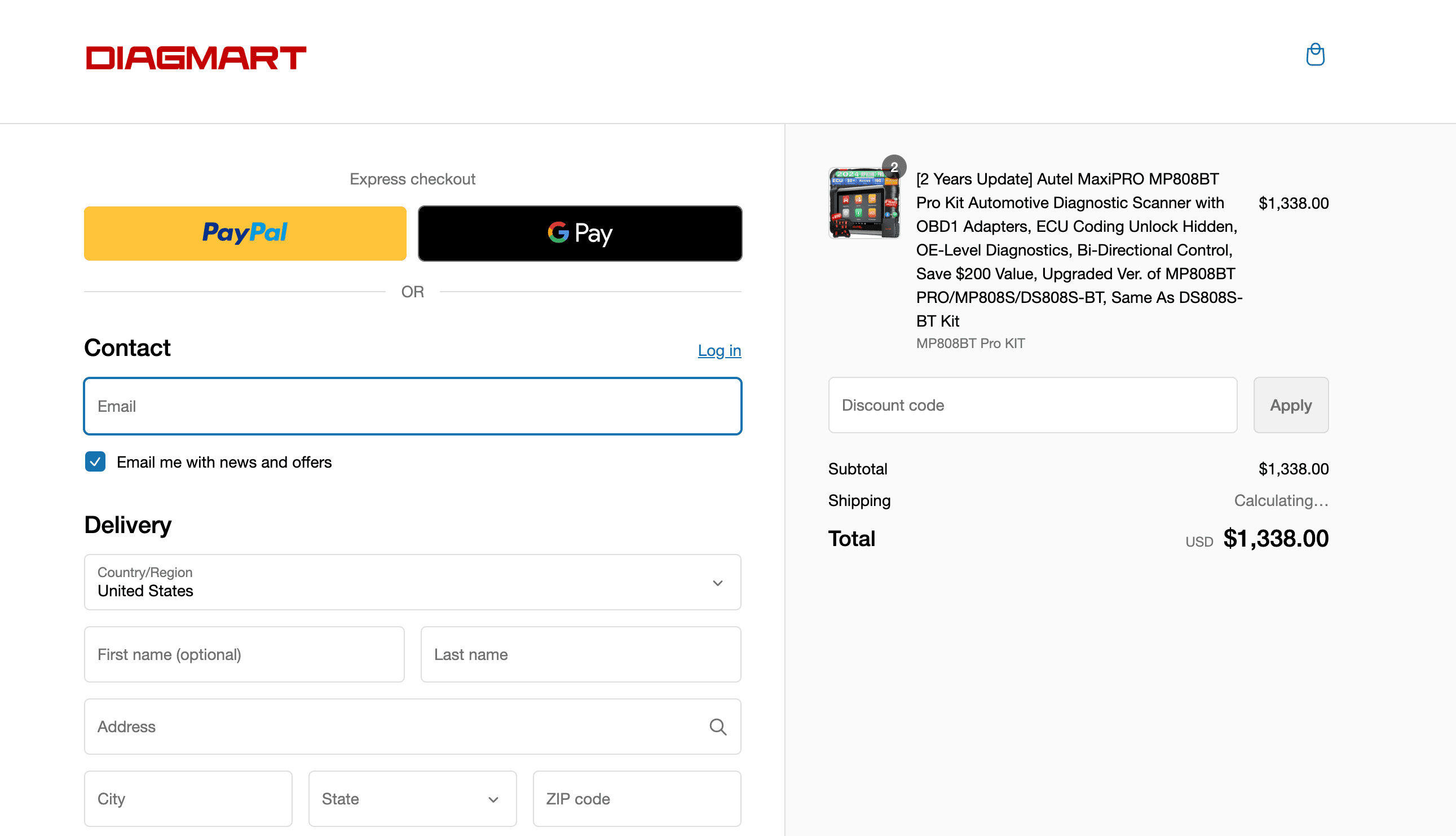
Task: Open the shopping bag cart icon
Action: pos(1315,55)
